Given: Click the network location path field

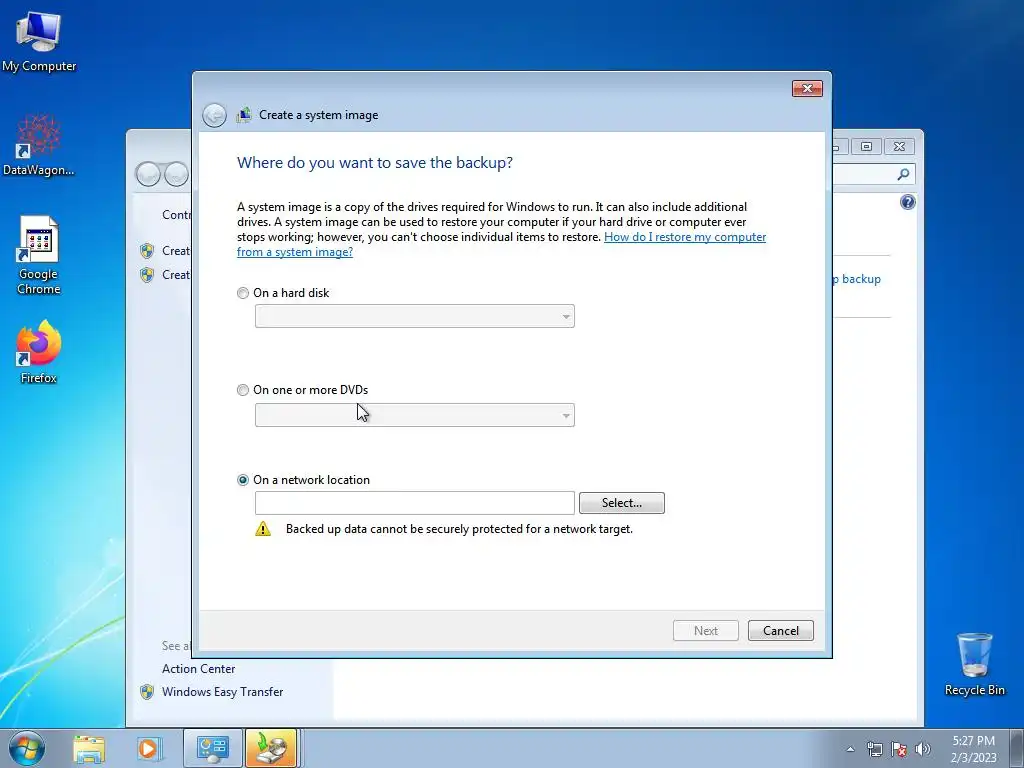Looking at the screenshot, I should tap(415, 503).
